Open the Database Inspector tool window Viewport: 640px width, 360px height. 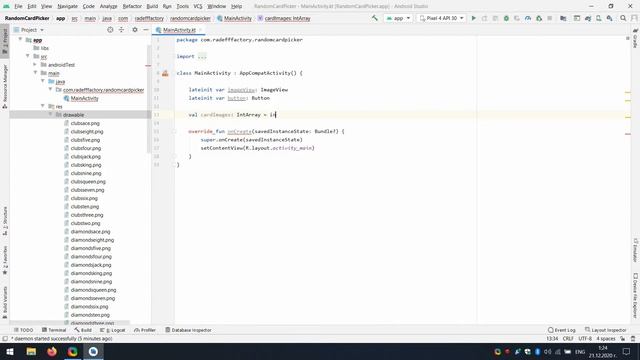tap(189, 330)
